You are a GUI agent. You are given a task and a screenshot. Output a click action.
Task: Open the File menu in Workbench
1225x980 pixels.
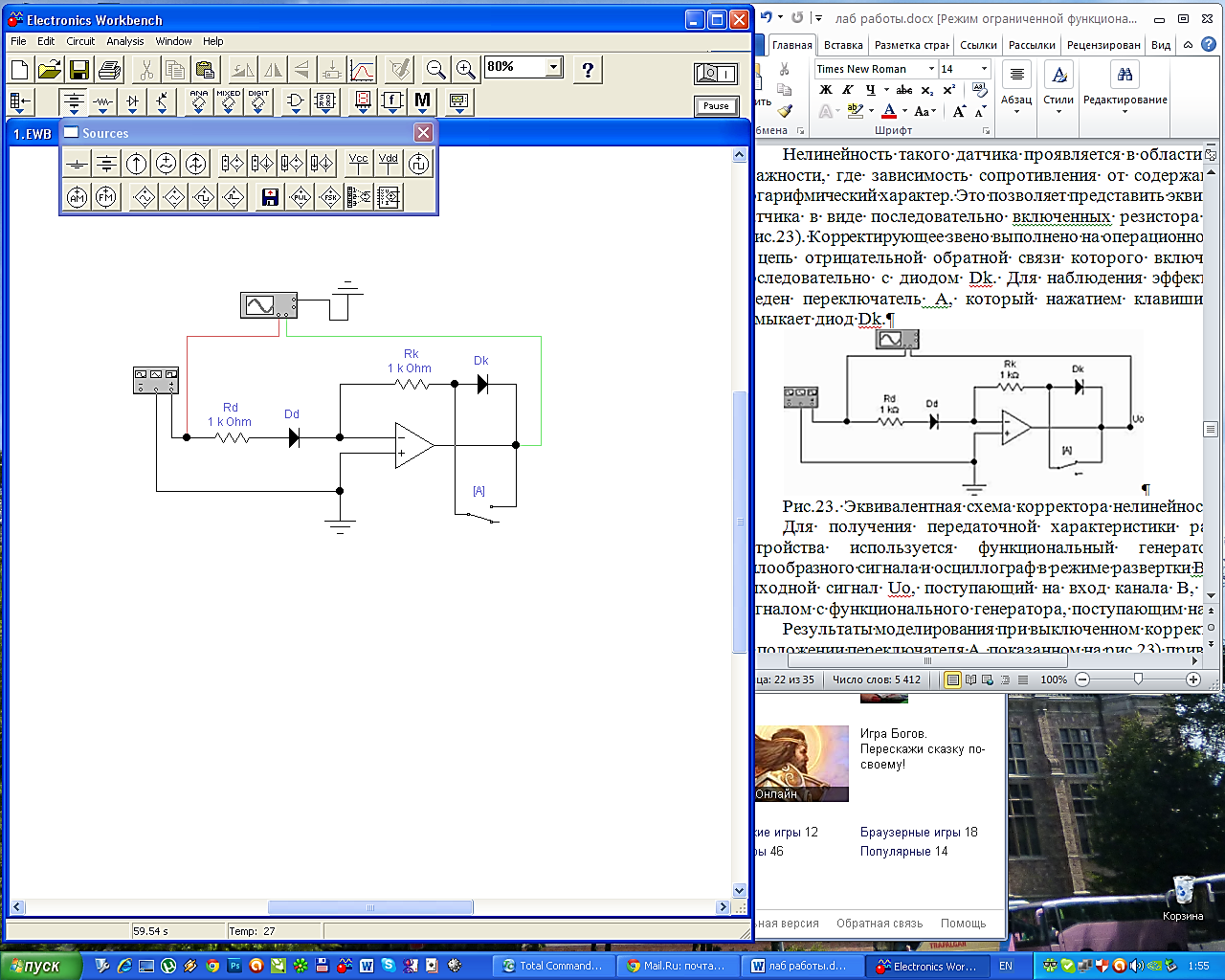click(18, 41)
